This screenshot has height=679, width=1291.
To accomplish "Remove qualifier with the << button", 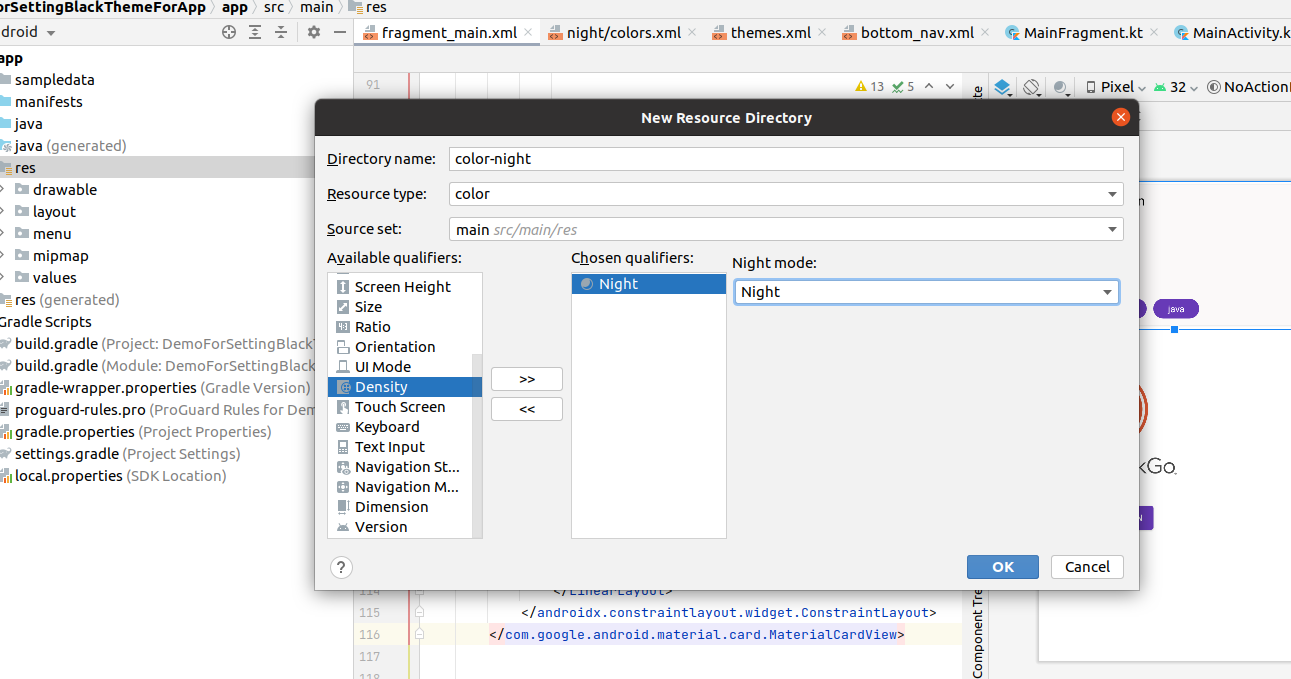I will (x=527, y=409).
